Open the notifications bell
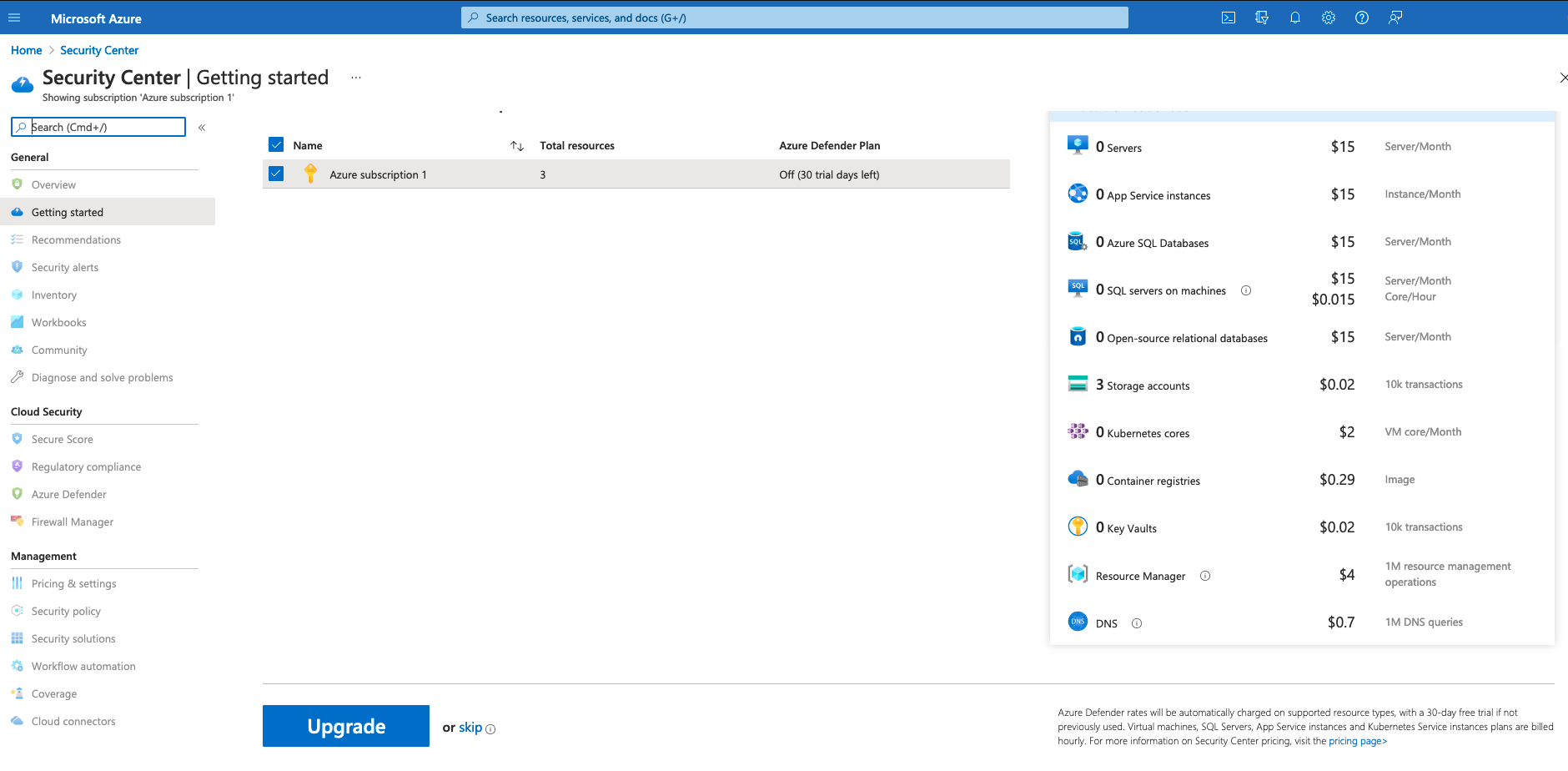 1295,18
